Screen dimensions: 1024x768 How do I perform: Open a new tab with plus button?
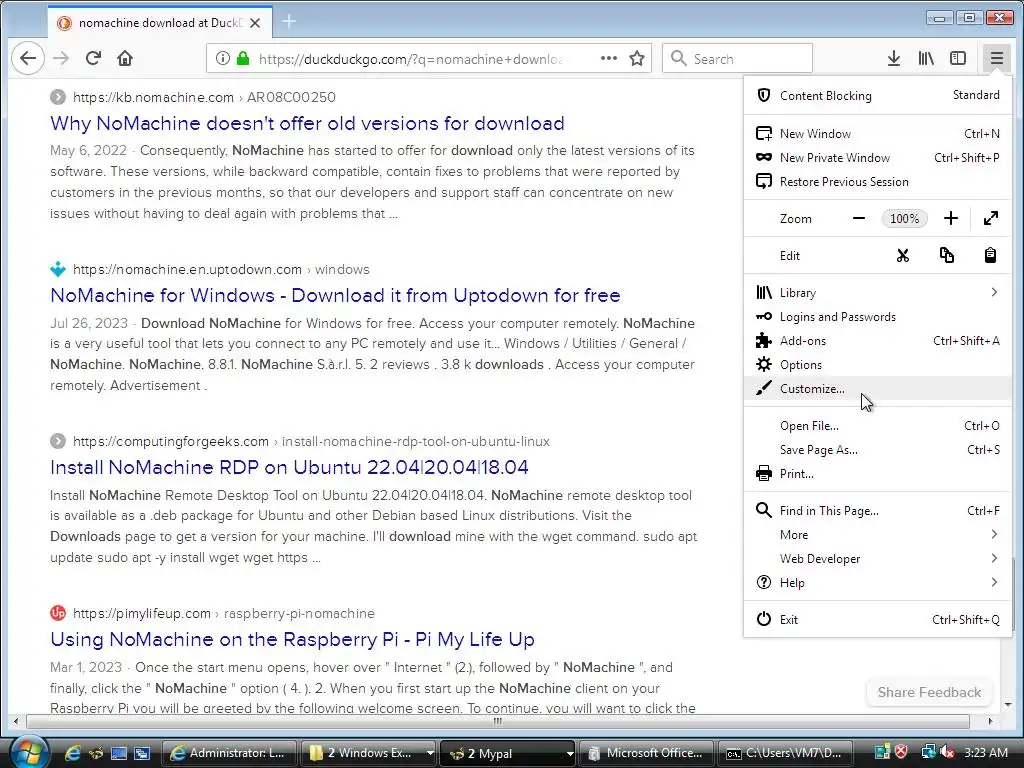(x=289, y=22)
